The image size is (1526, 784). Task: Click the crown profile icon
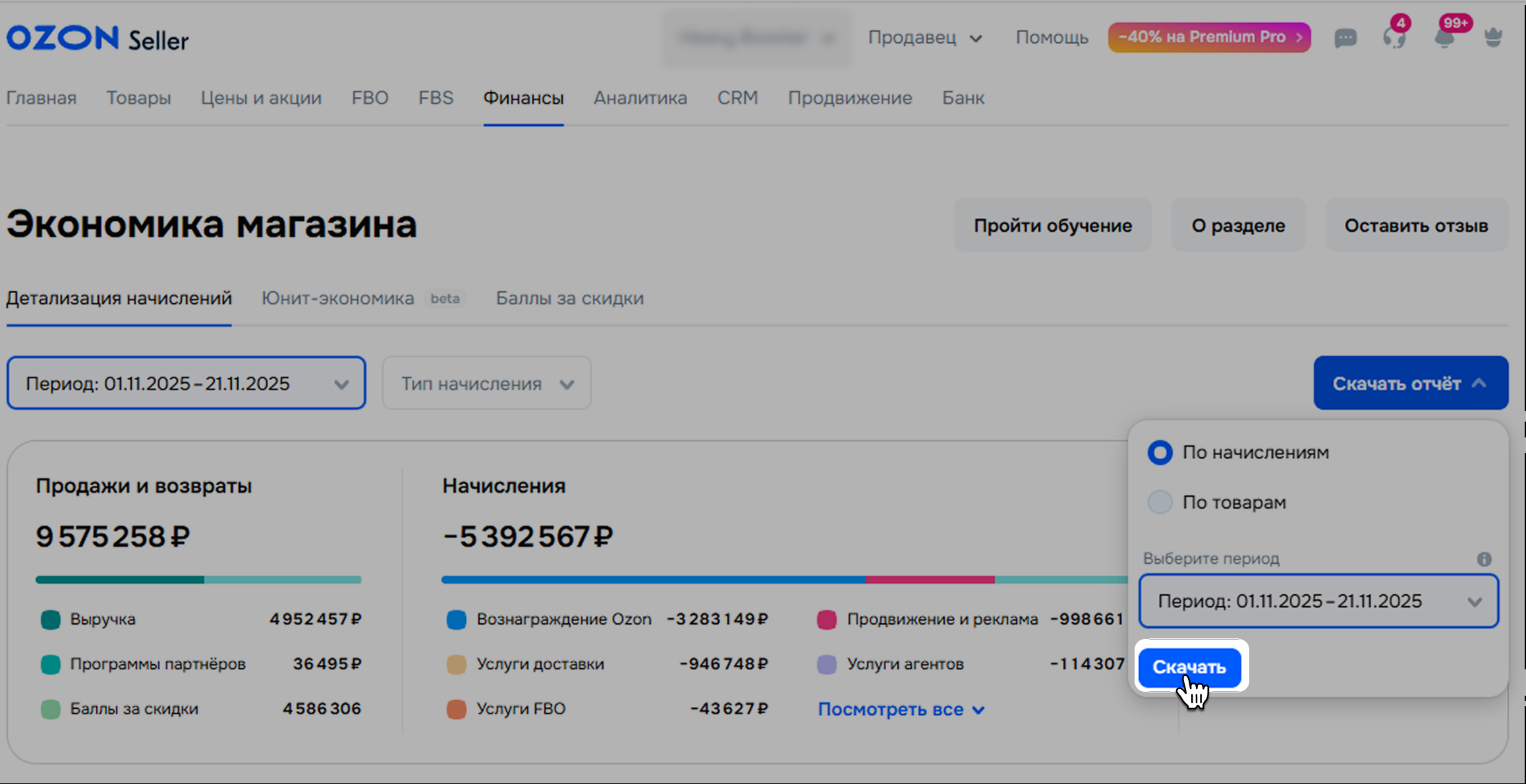coord(1493,38)
